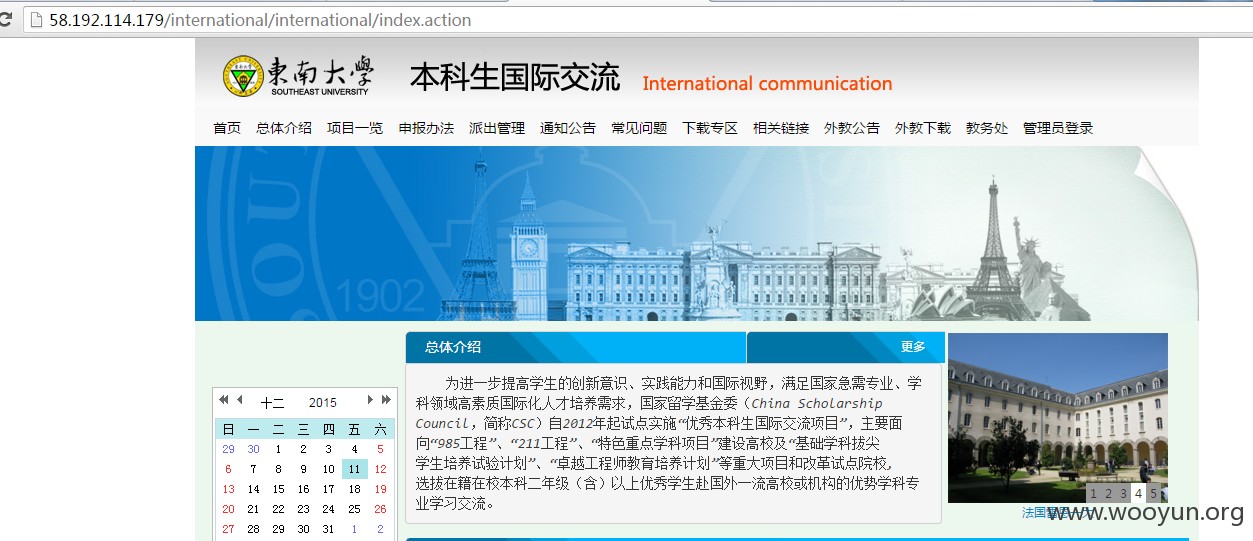Select date 18 in the calendar

pyautogui.click(x=354, y=489)
